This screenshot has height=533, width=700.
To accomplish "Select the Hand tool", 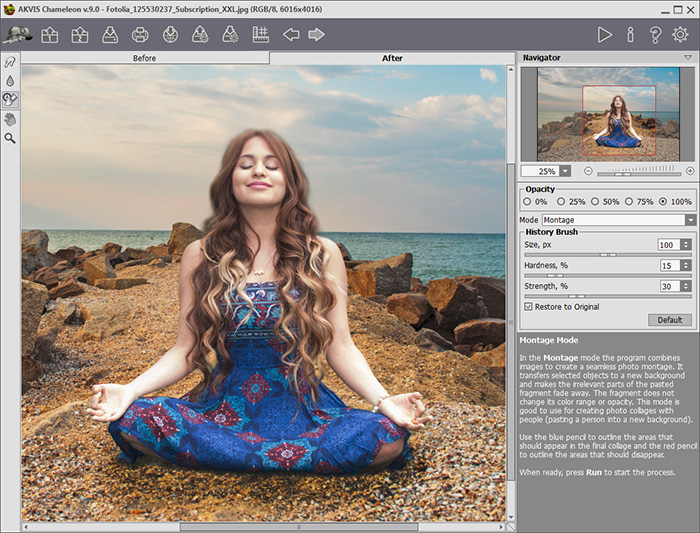I will (10, 118).
